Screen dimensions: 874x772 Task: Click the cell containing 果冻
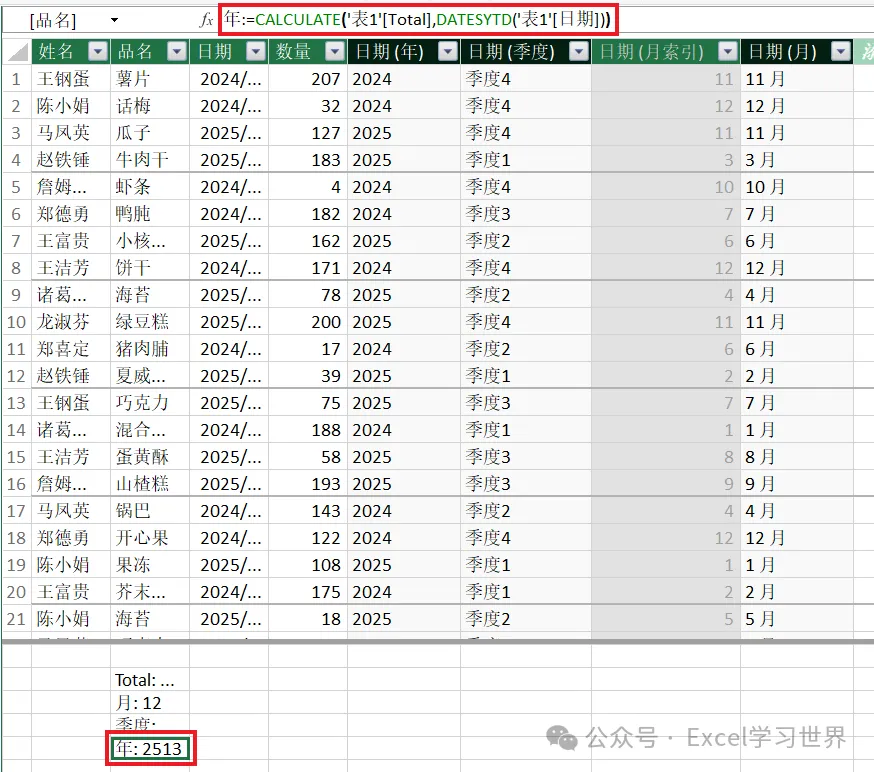(150, 565)
